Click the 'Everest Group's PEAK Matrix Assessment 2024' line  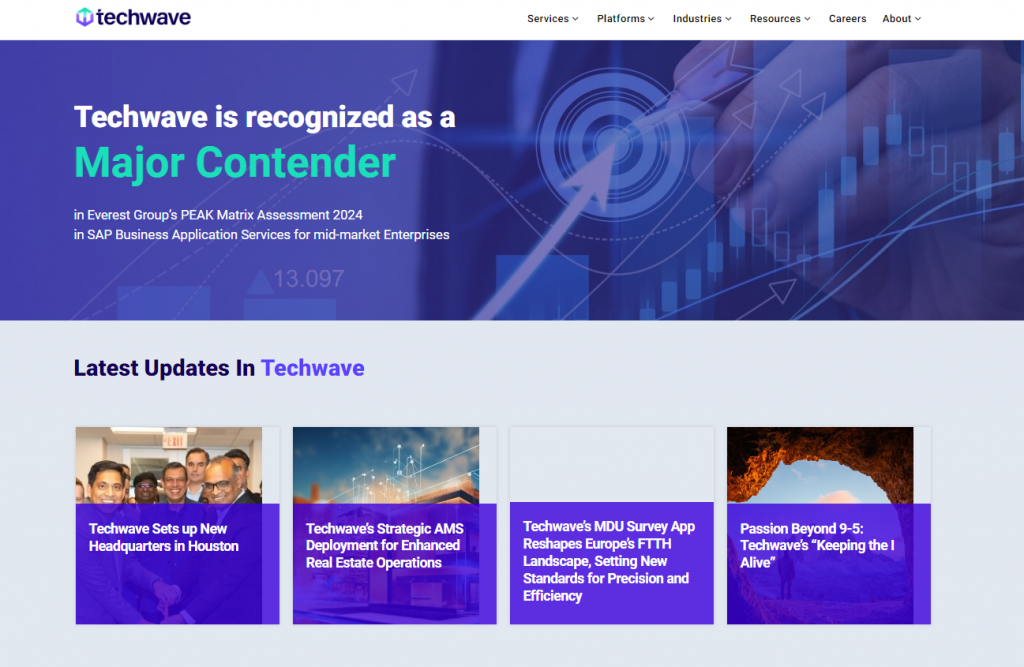(218, 215)
